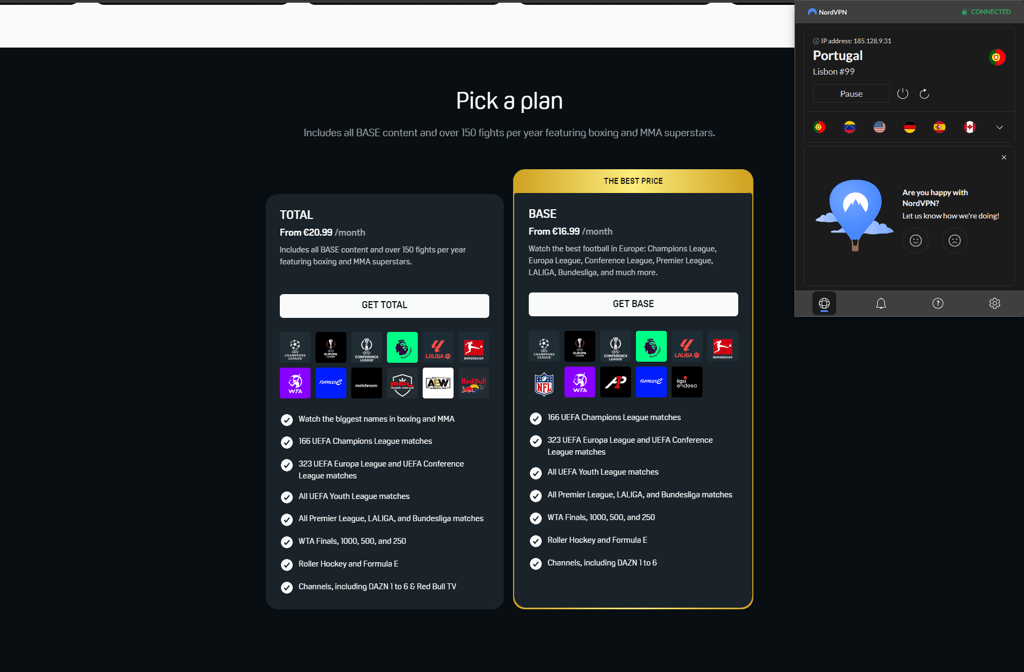
Task: Reconnect NordVPN using the refresh icon
Action: click(924, 94)
